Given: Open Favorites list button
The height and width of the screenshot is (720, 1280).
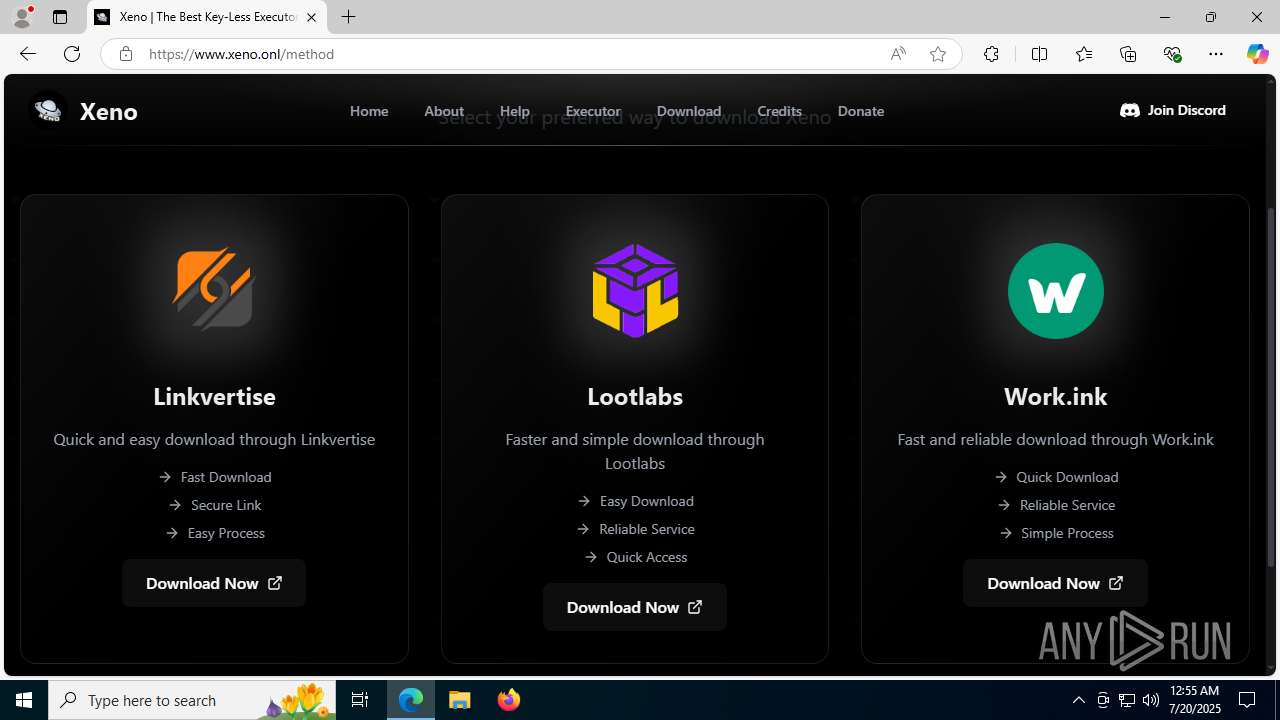Looking at the screenshot, I should click(1083, 54).
